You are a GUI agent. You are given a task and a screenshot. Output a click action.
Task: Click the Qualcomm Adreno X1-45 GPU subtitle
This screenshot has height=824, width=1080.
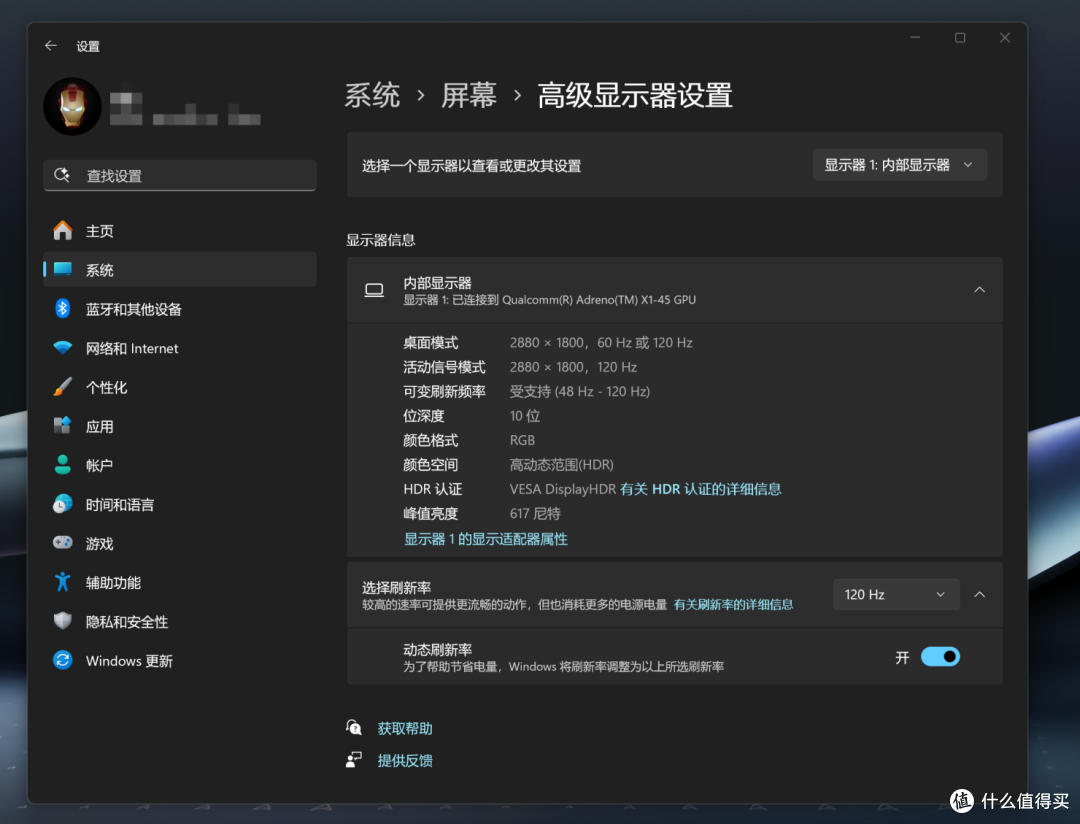tap(550, 300)
